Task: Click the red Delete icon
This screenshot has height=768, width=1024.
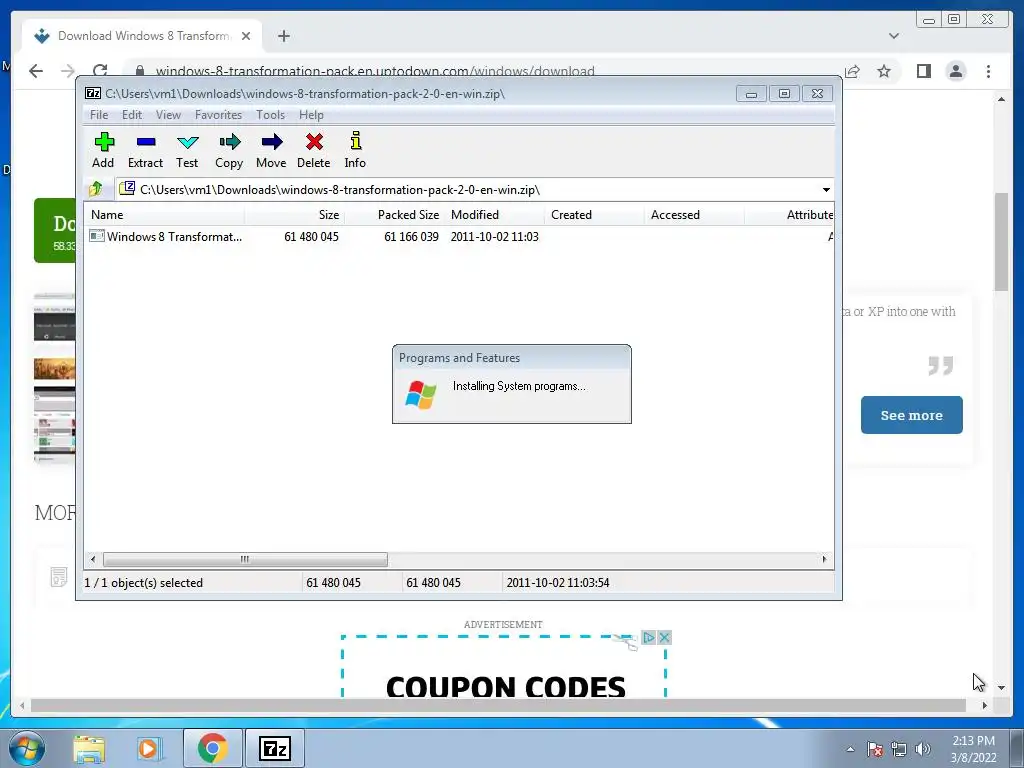Action: 313,150
